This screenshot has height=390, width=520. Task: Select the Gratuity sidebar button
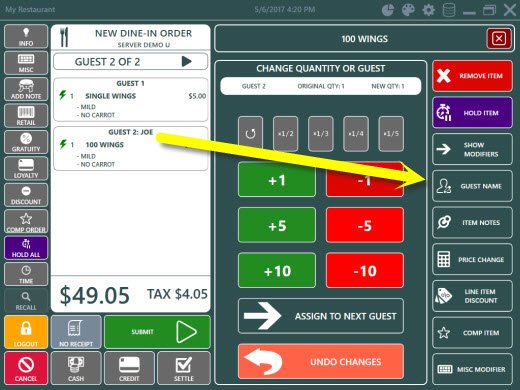tap(26, 142)
